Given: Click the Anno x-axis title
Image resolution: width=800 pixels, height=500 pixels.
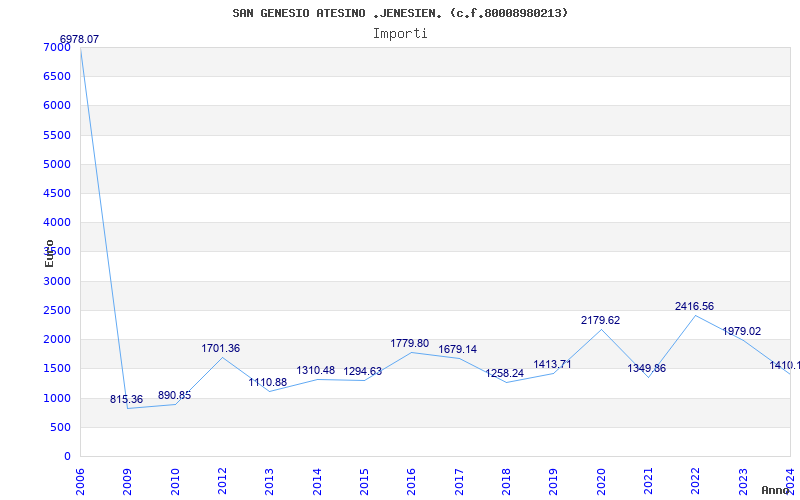Looking at the screenshot, I should [x=775, y=490].
